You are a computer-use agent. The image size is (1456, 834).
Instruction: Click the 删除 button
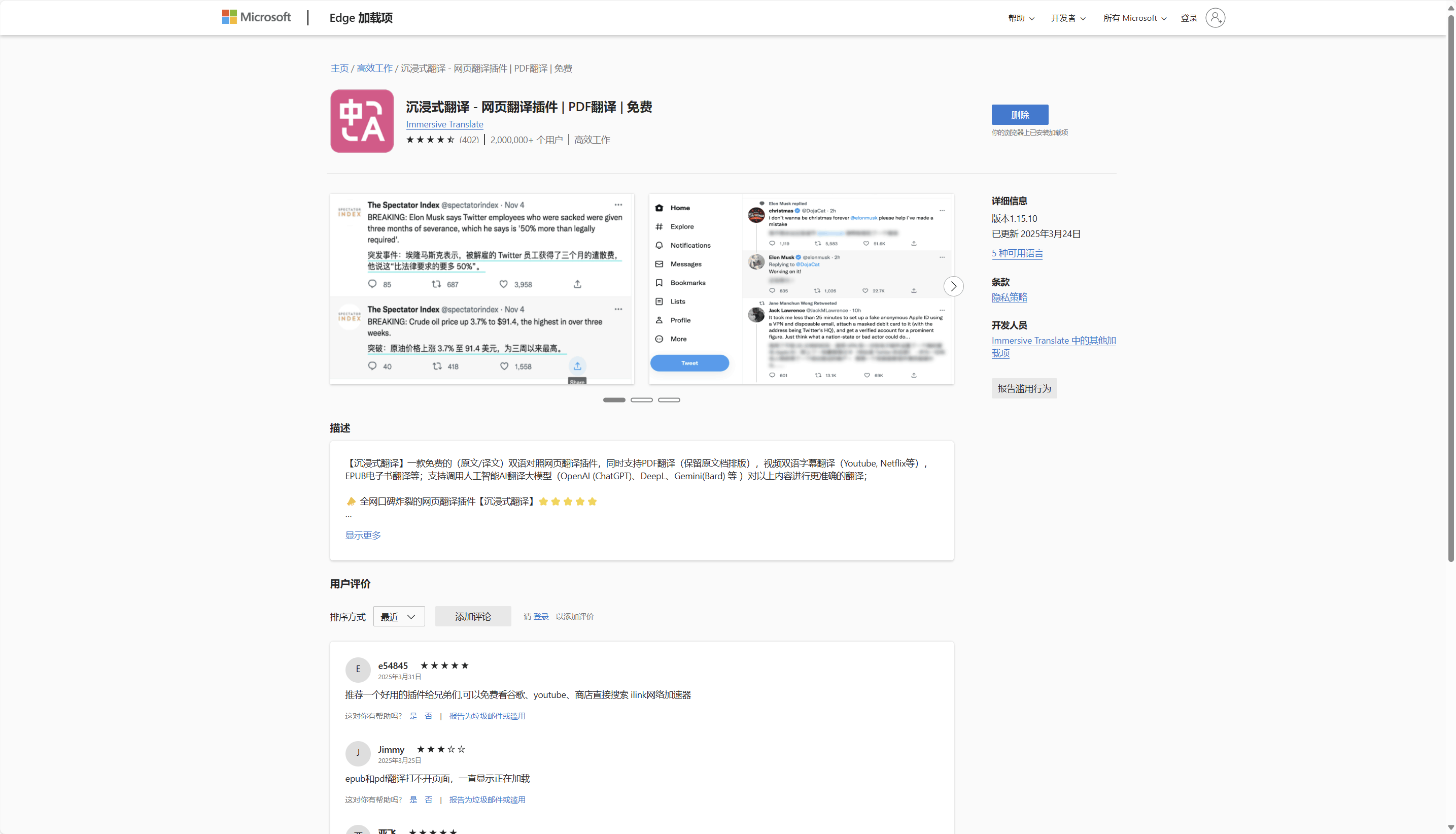point(1019,115)
